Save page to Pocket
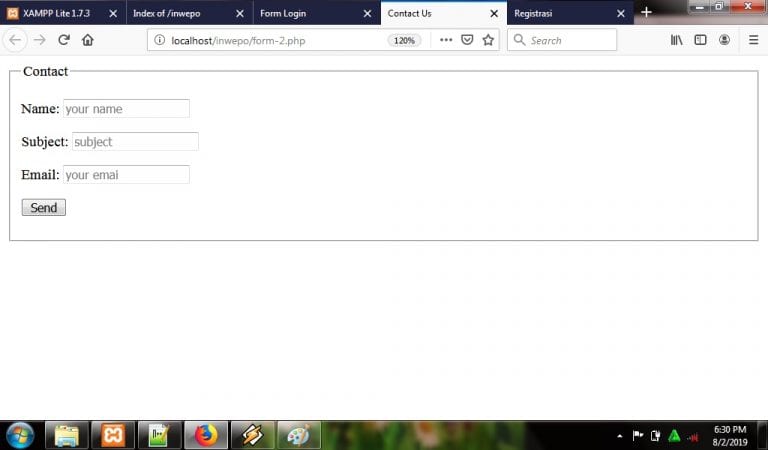 (467, 40)
